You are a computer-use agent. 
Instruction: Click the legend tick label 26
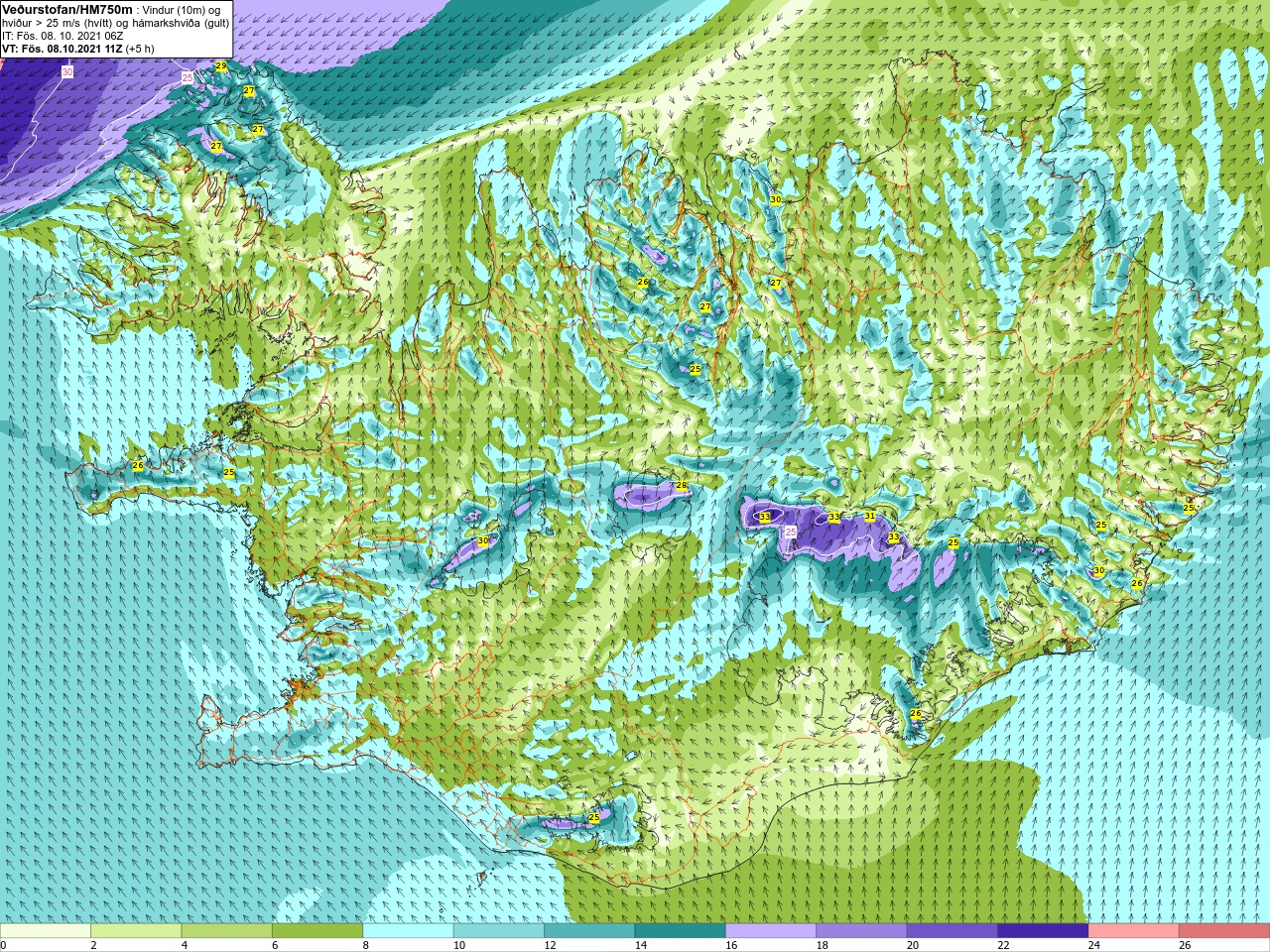click(x=1185, y=945)
